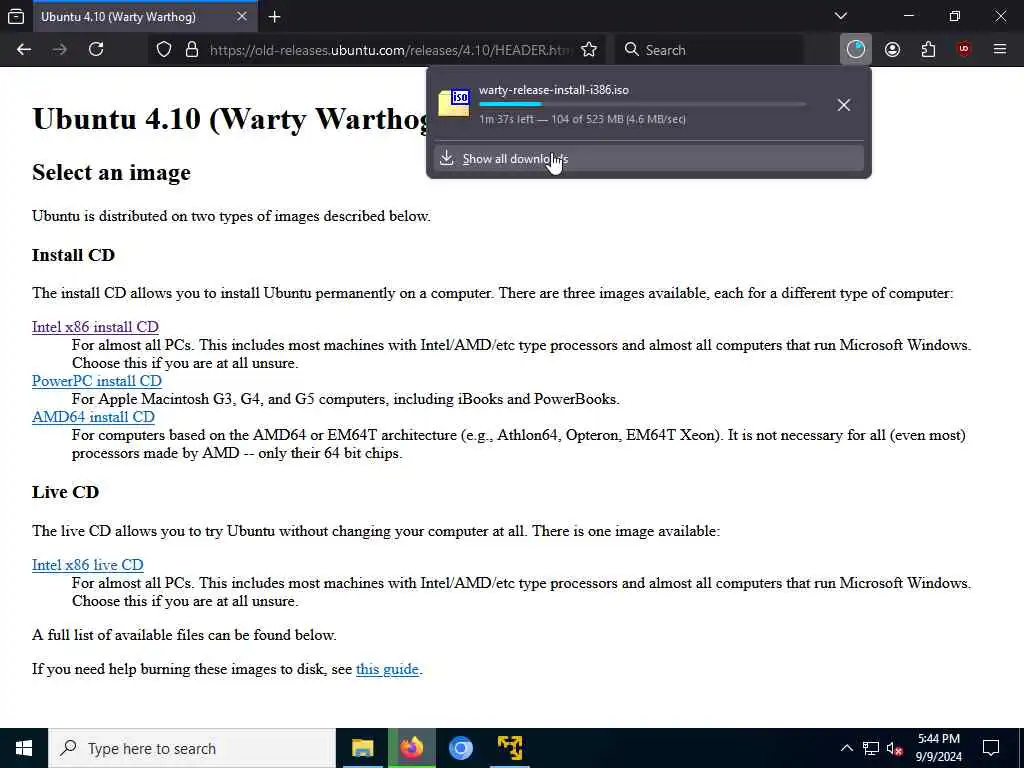Click the uBlock Origin extension icon
The height and width of the screenshot is (768, 1024).
(x=964, y=50)
